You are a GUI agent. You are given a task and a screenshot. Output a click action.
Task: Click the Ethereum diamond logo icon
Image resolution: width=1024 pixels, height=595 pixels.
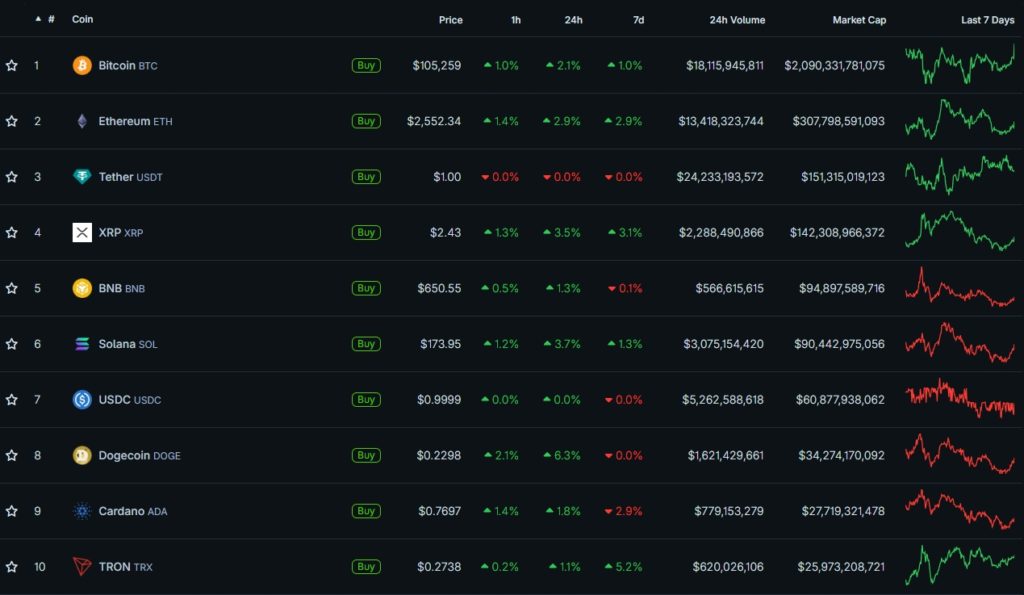click(x=82, y=121)
